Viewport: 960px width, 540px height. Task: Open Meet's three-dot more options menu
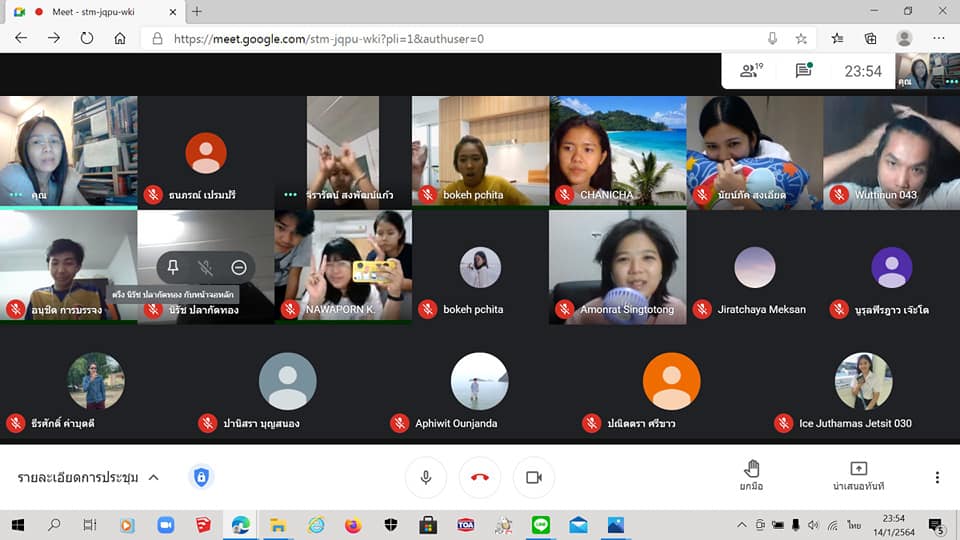[937, 477]
